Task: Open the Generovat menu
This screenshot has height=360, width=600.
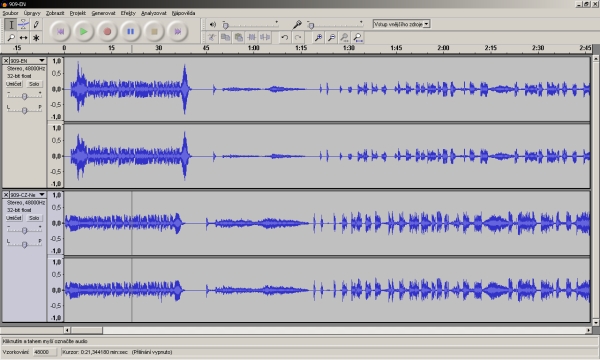Action: pyautogui.click(x=103, y=13)
